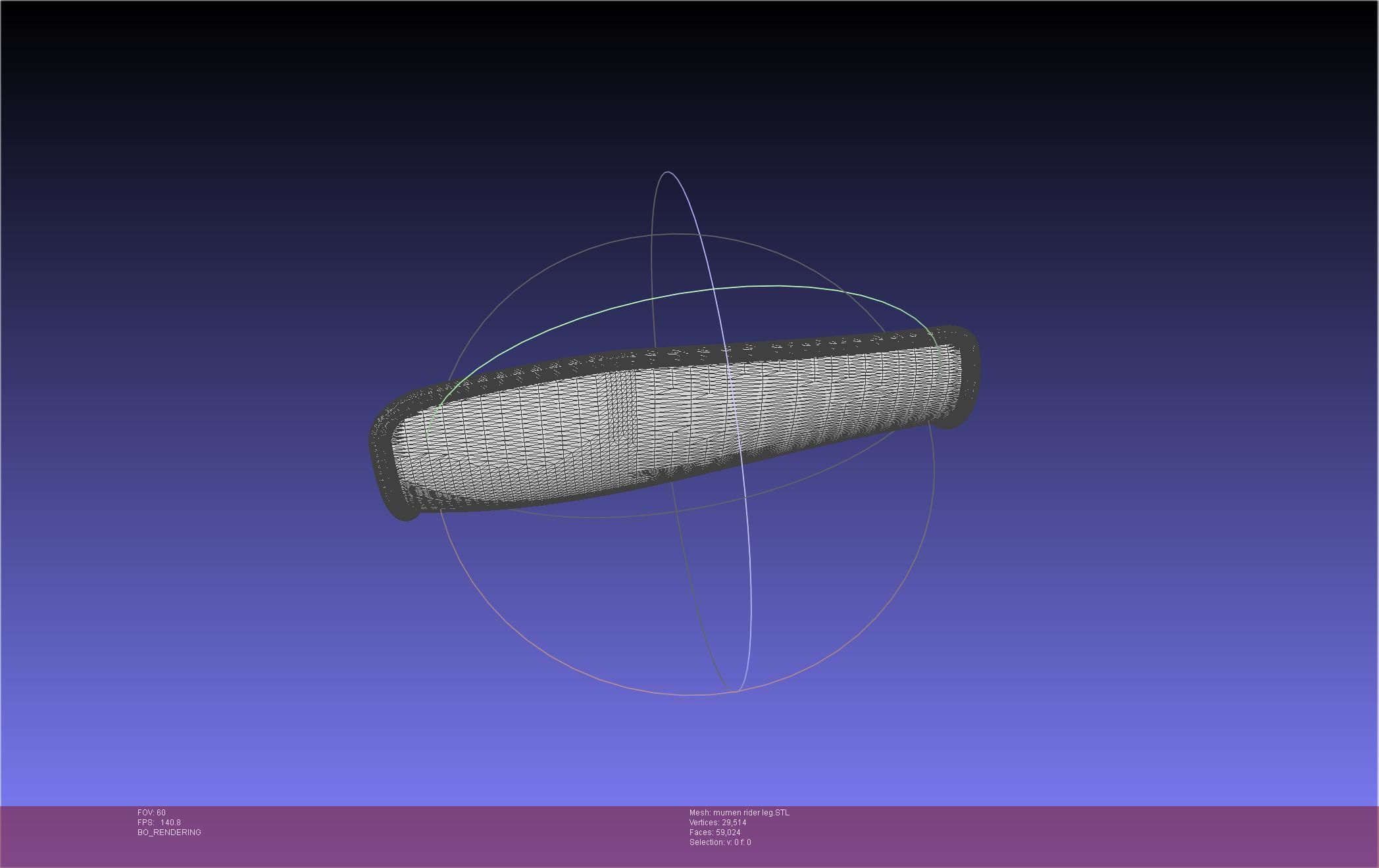Click the Selection: v: 0 f: 0 text

pyautogui.click(x=720, y=842)
